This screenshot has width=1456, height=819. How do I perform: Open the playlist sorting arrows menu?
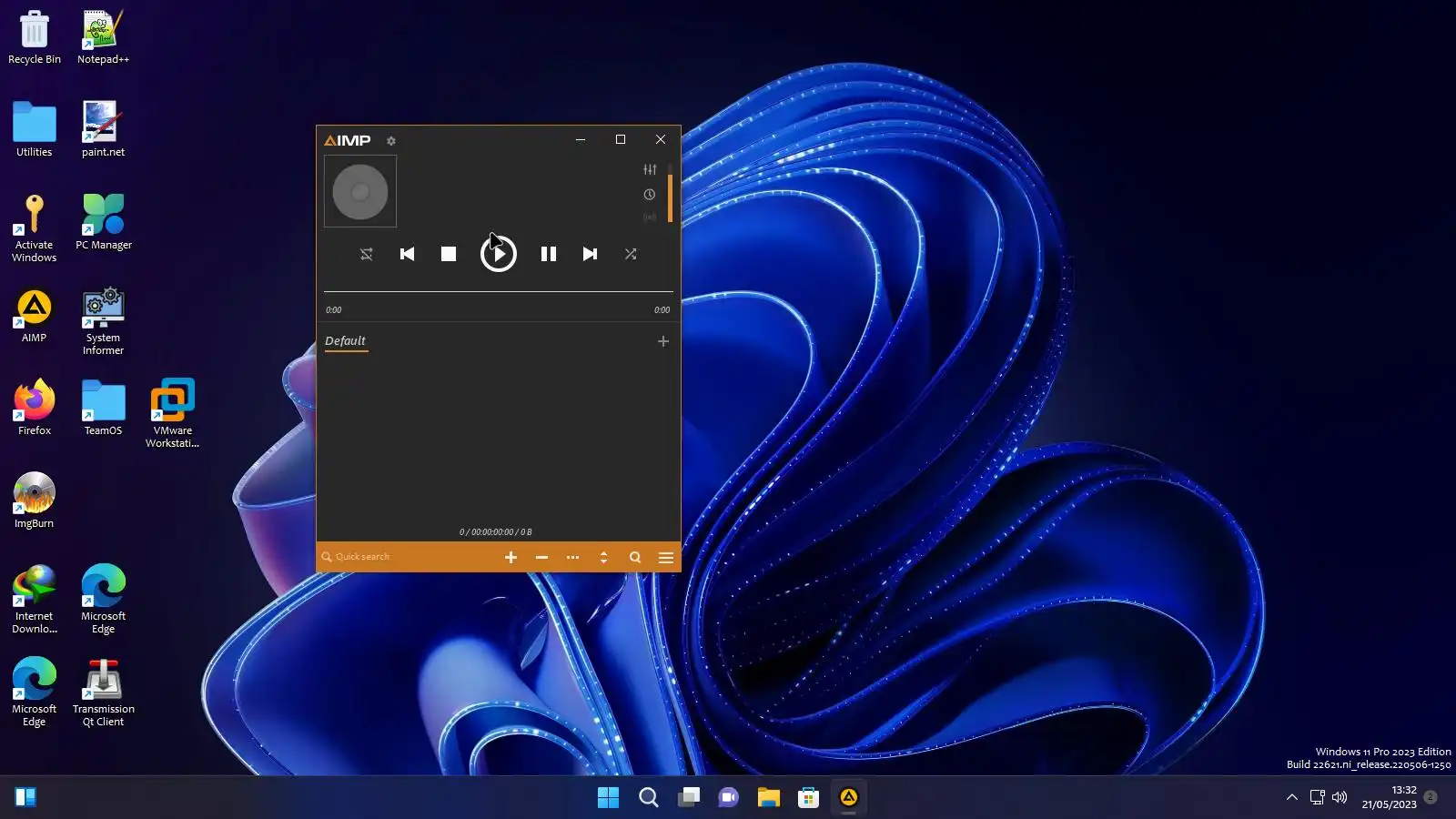pos(604,558)
